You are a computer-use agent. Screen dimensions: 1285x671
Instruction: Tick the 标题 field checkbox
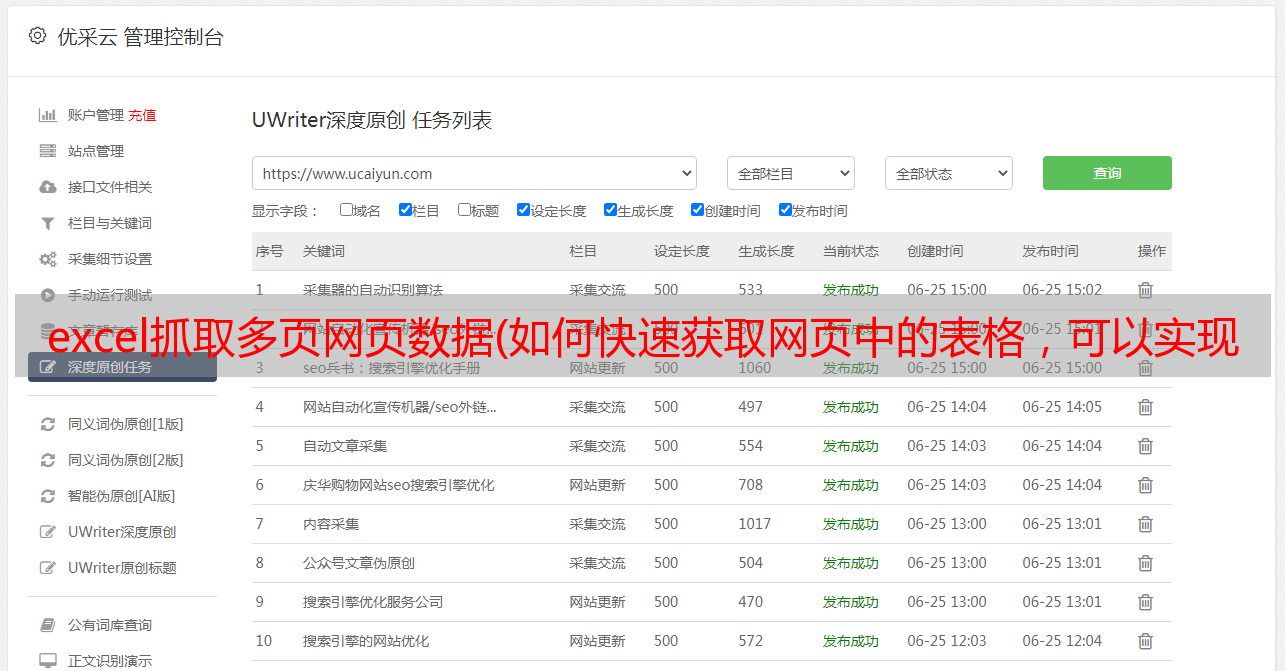(464, 210)
